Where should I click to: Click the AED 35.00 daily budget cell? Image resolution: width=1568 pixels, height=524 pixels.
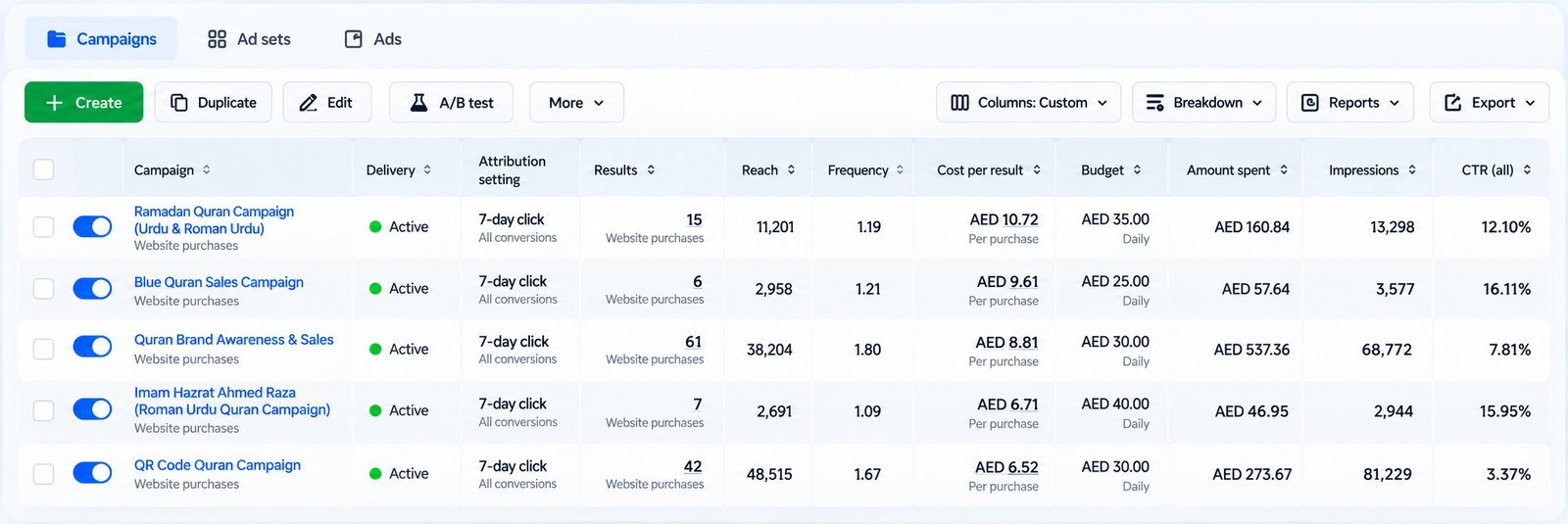coord(1115,219)
